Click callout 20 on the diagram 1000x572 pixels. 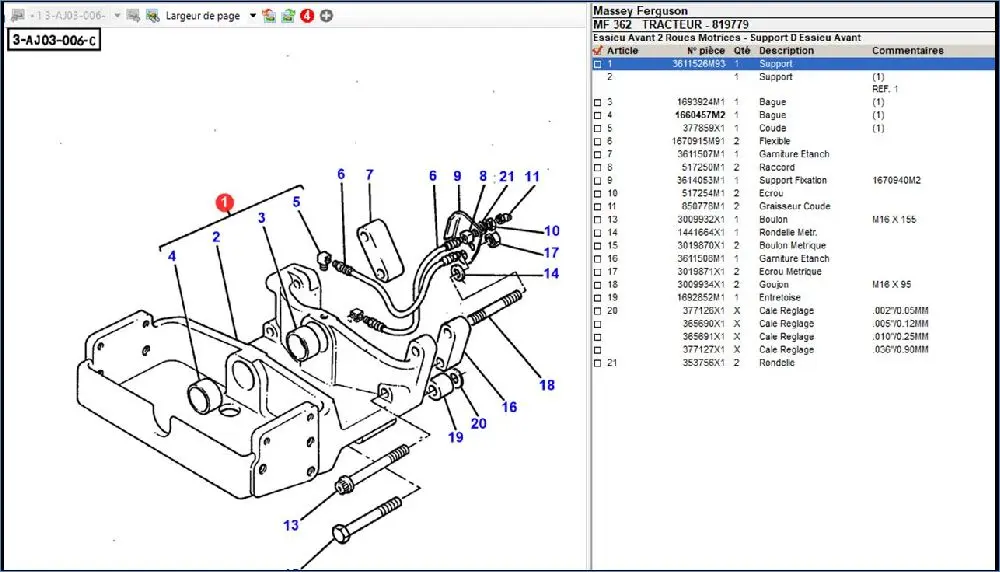(478, 423)
